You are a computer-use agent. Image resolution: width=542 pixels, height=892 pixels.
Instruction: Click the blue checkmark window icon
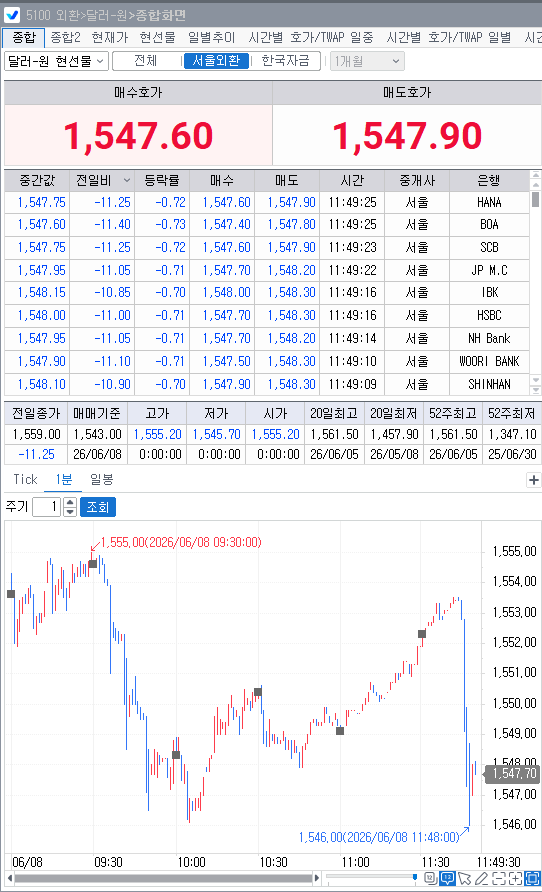point(11,14)
